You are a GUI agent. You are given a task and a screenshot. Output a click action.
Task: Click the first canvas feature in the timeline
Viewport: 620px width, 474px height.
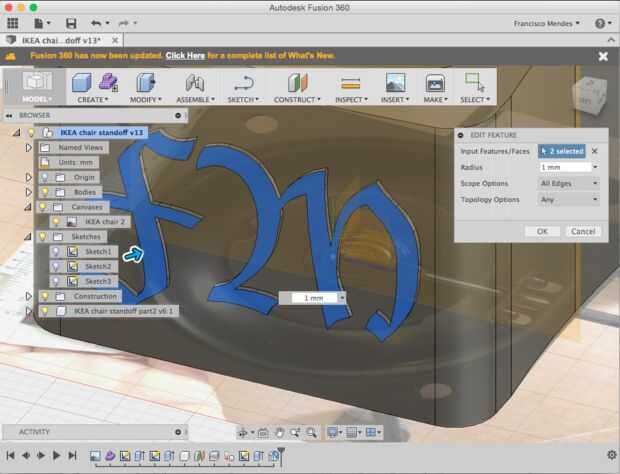click(95, 456)
